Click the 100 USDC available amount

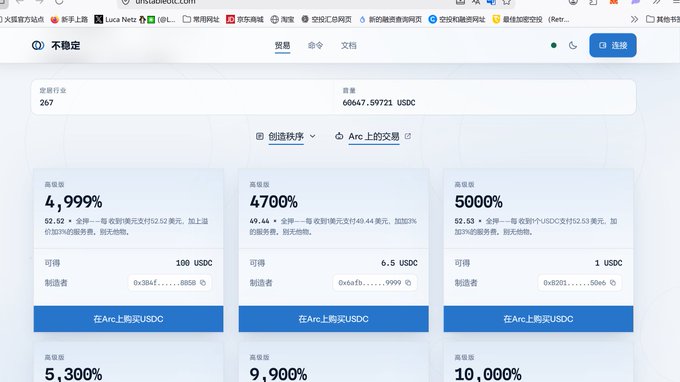coord(194,263)
